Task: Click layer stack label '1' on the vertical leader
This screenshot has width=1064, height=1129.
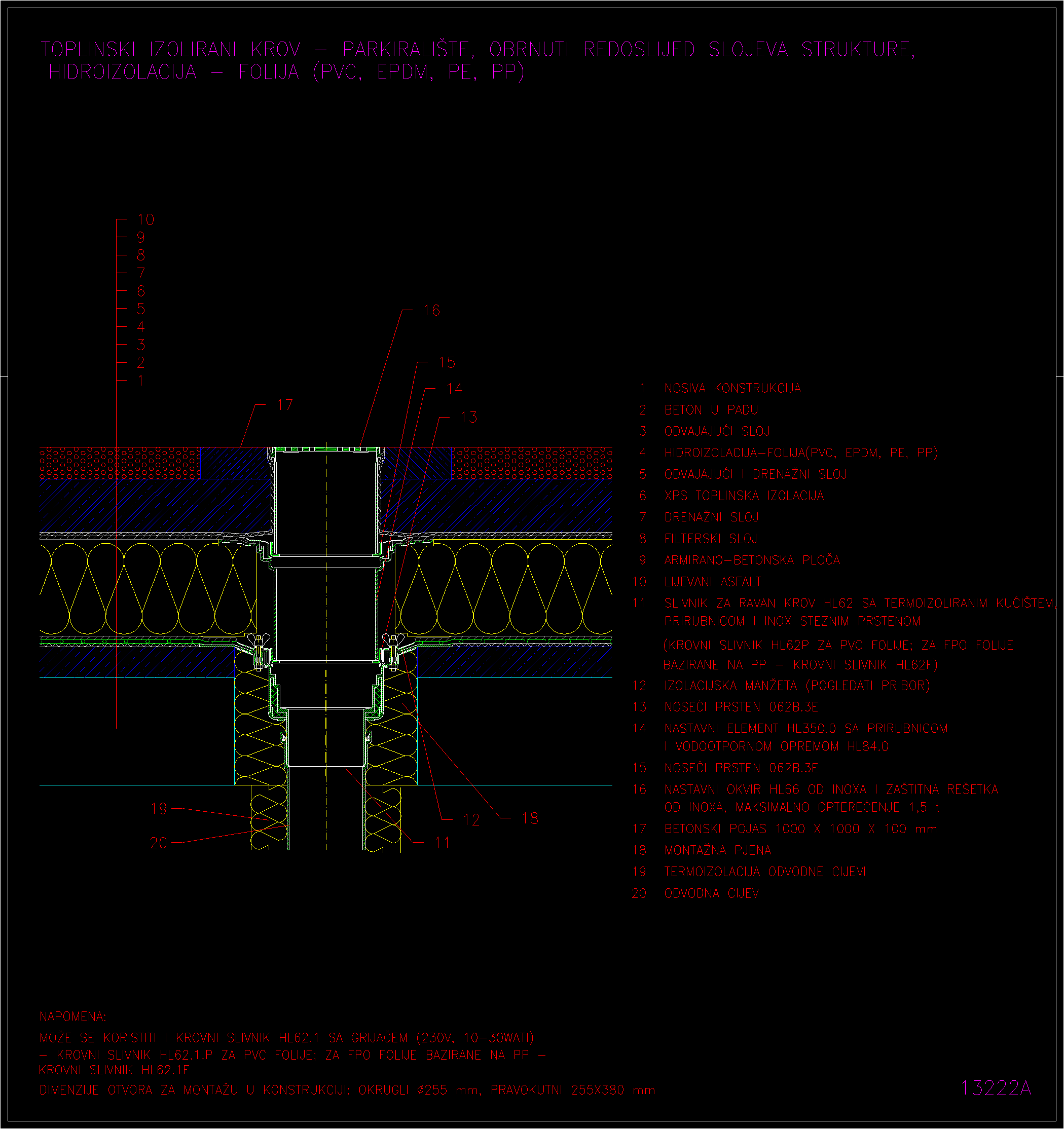Action: pyautogui.click(x=141, y=381)
